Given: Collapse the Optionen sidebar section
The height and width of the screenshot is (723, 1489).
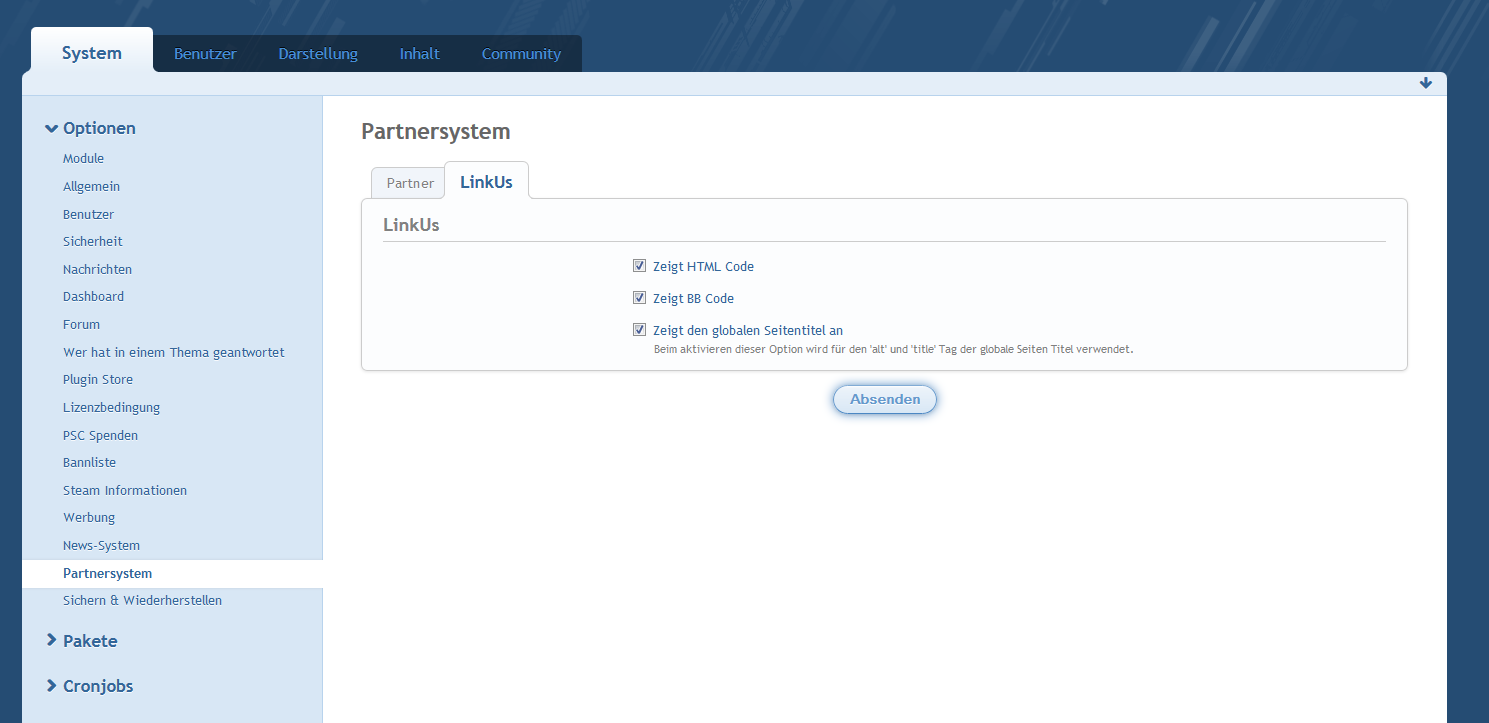Looking at the screenshot, I should click(90, 128).
